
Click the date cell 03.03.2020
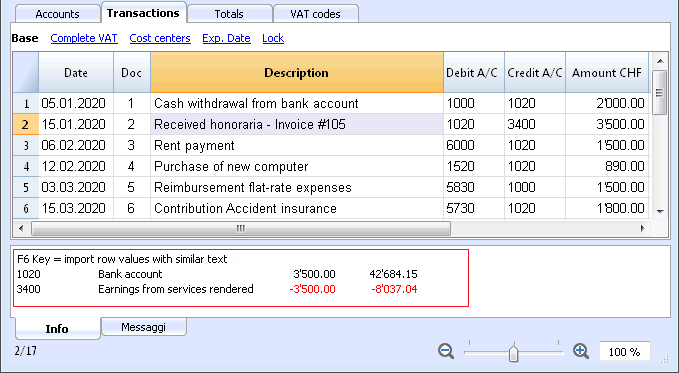pyautogui.click(x=76, y=188)
